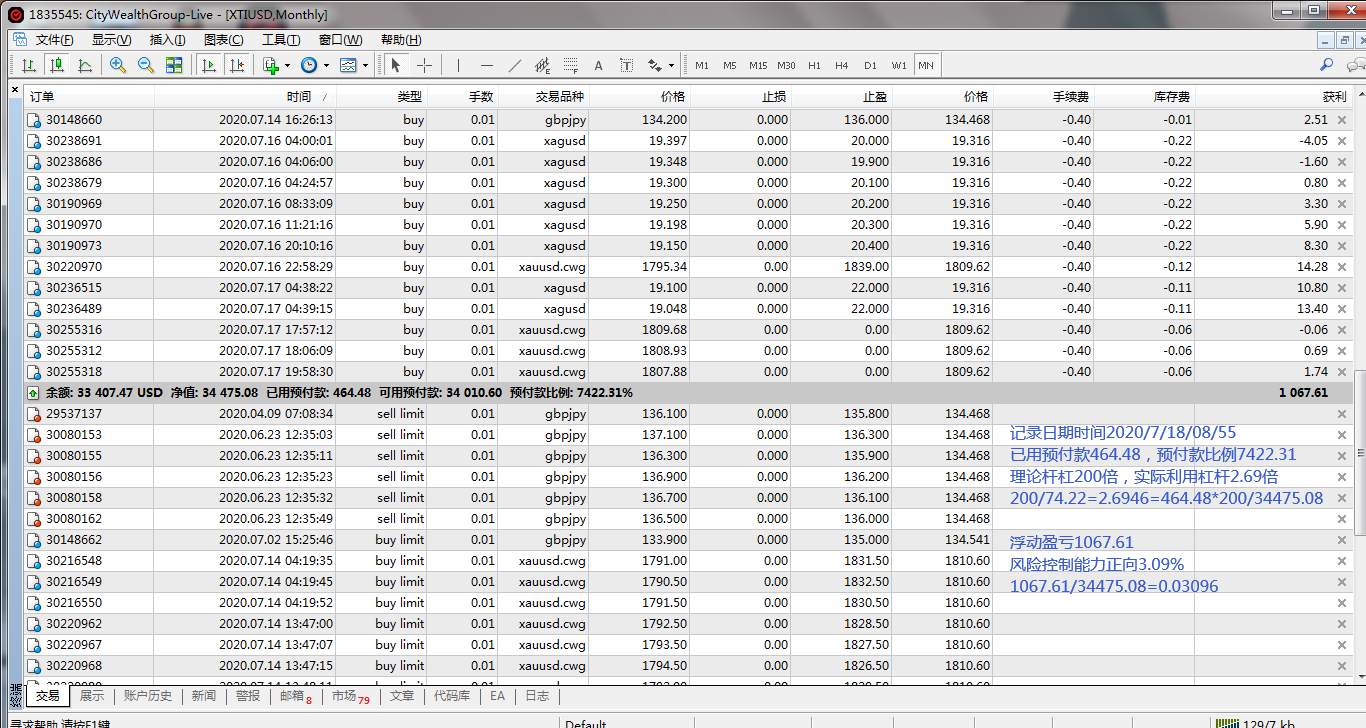
Task: Open the 显示(V) menu
Action: 111,40
